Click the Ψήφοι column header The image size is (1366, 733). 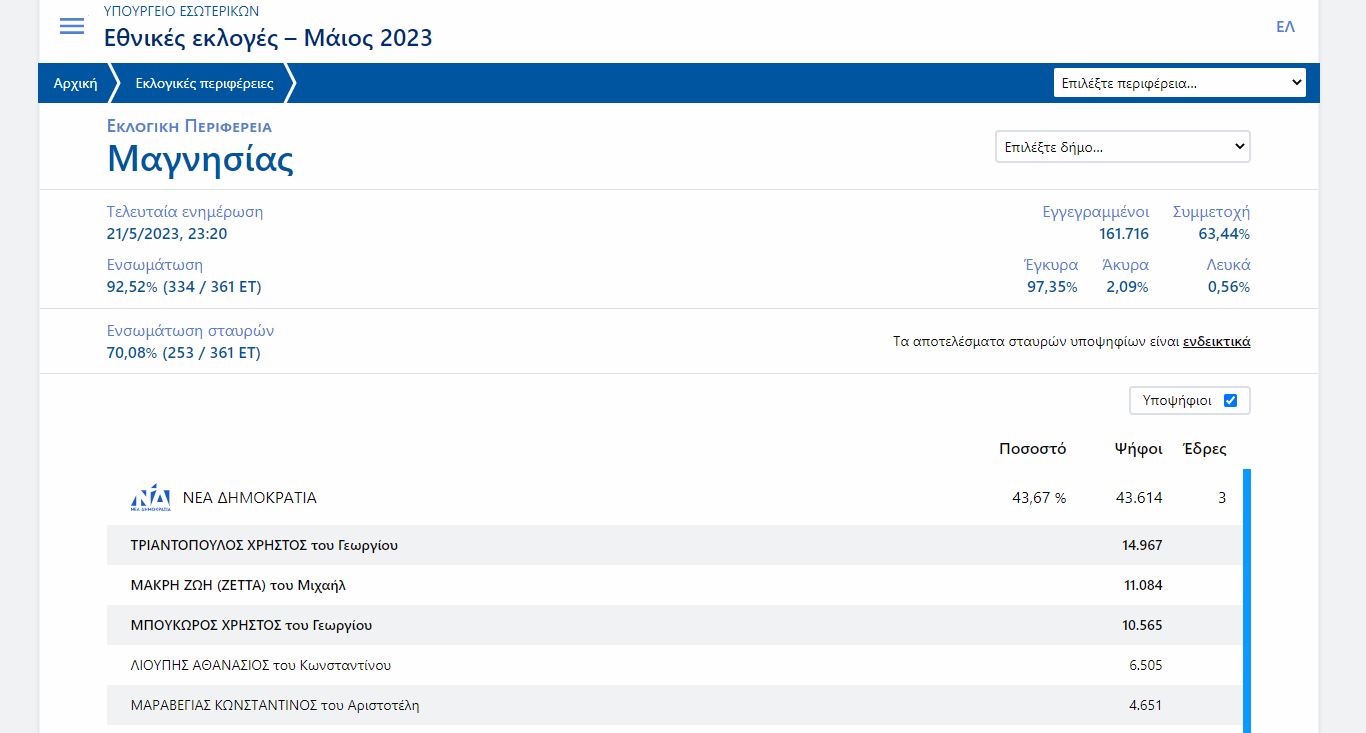pyautogui.click(x=1139, y=449)
